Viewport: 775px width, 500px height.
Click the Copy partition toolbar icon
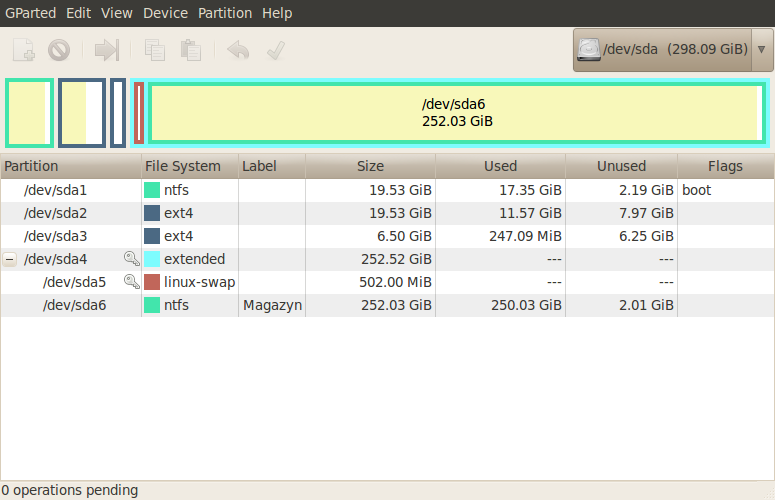(x=155, y=50)
